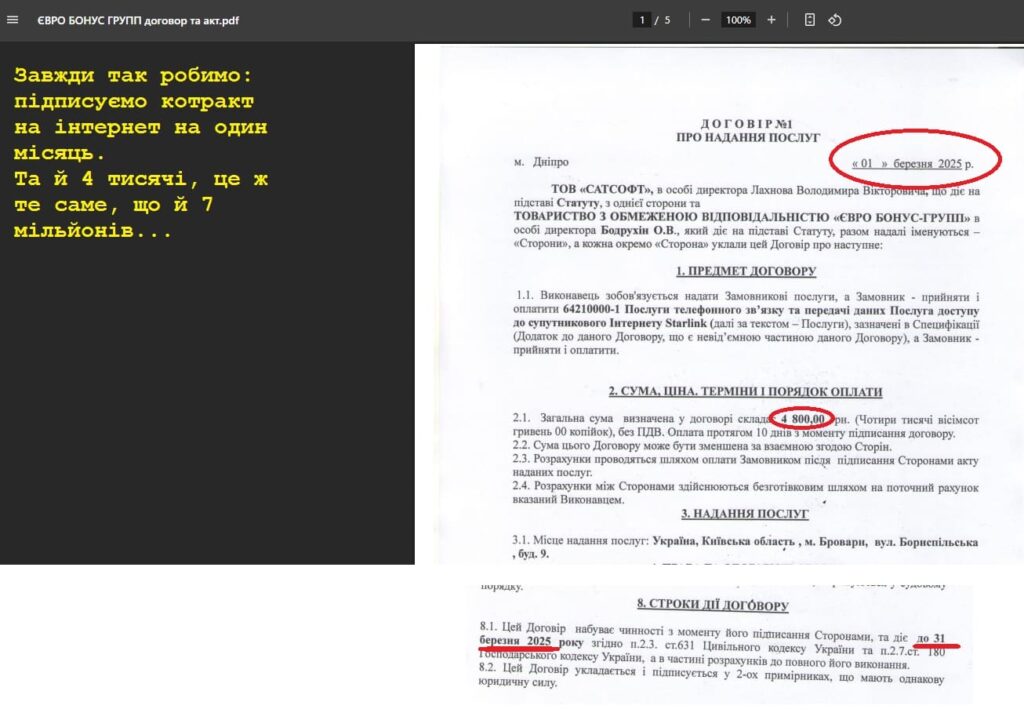Click the current page number field
Screen dimensions: 1024x720
tap(641, 20)
